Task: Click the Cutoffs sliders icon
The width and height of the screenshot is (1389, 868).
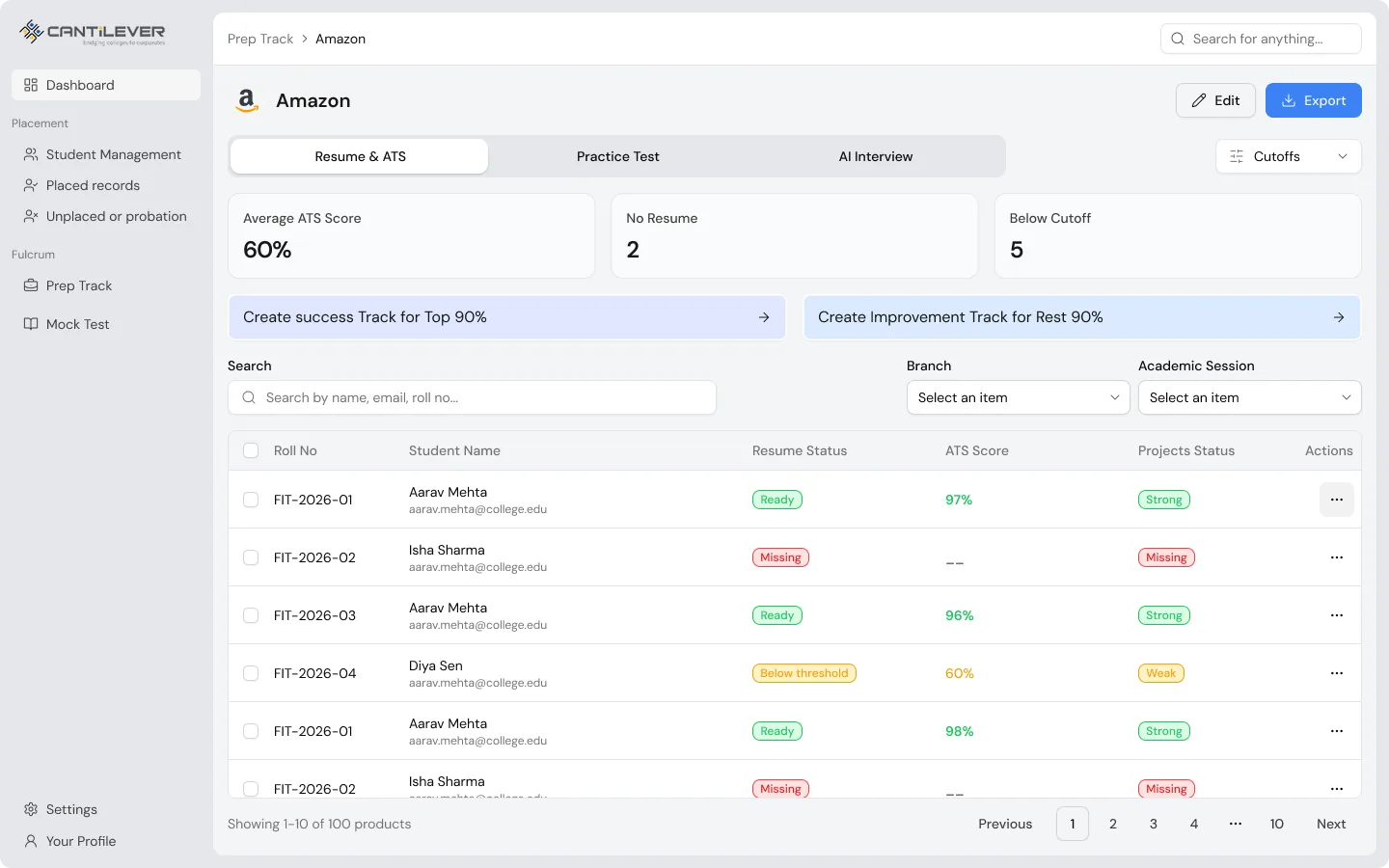Action: pyautogui.click(x=1237, y=156)
